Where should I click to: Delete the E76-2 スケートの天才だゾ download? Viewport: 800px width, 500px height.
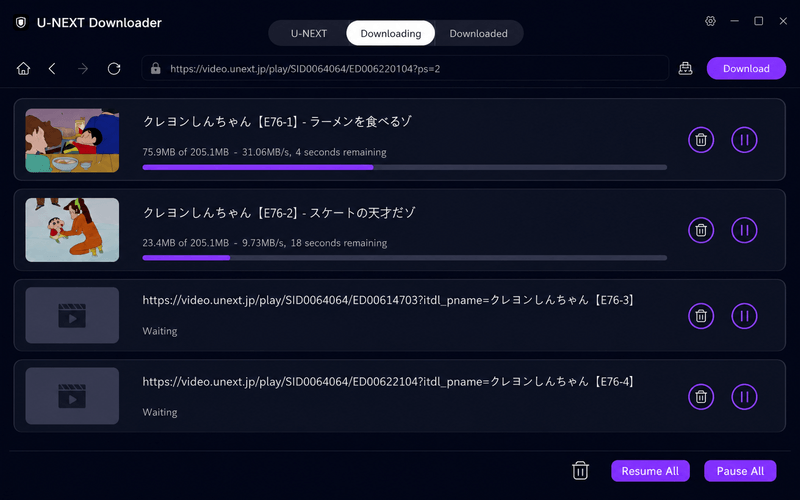701,231
